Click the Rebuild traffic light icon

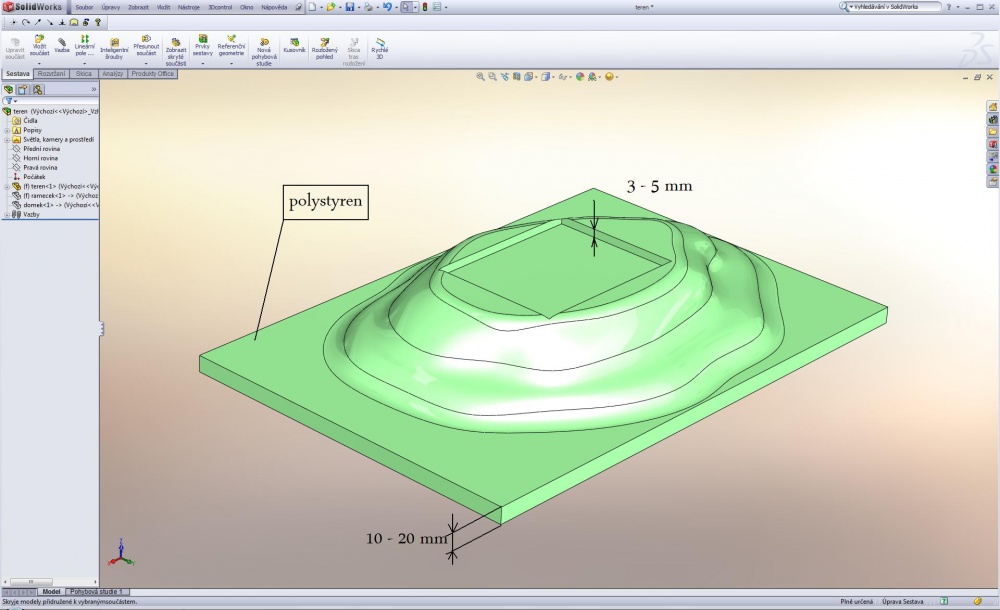tap(425, 7)
